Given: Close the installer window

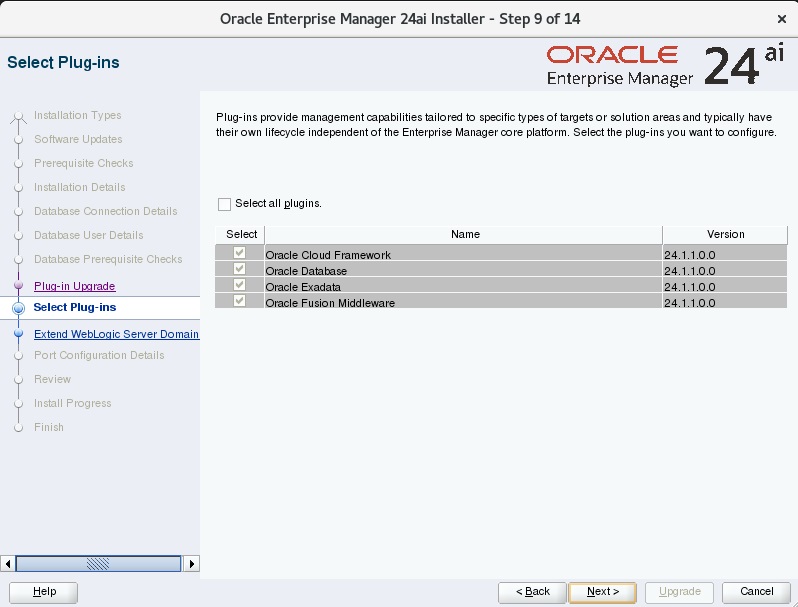Looking at the screenshot, I should point(782,19).
